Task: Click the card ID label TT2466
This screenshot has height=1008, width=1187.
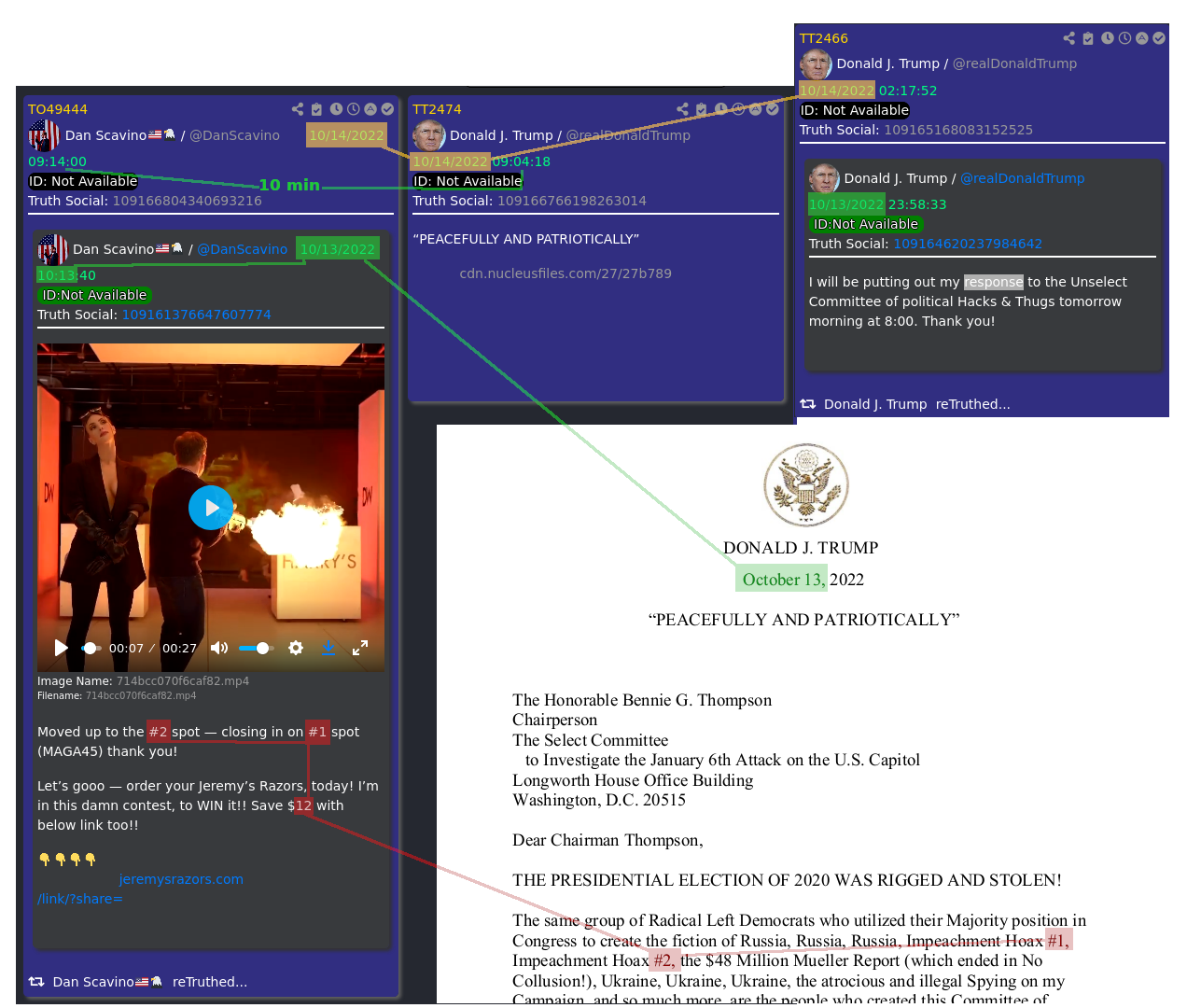Action: click(x=824, y=38)
